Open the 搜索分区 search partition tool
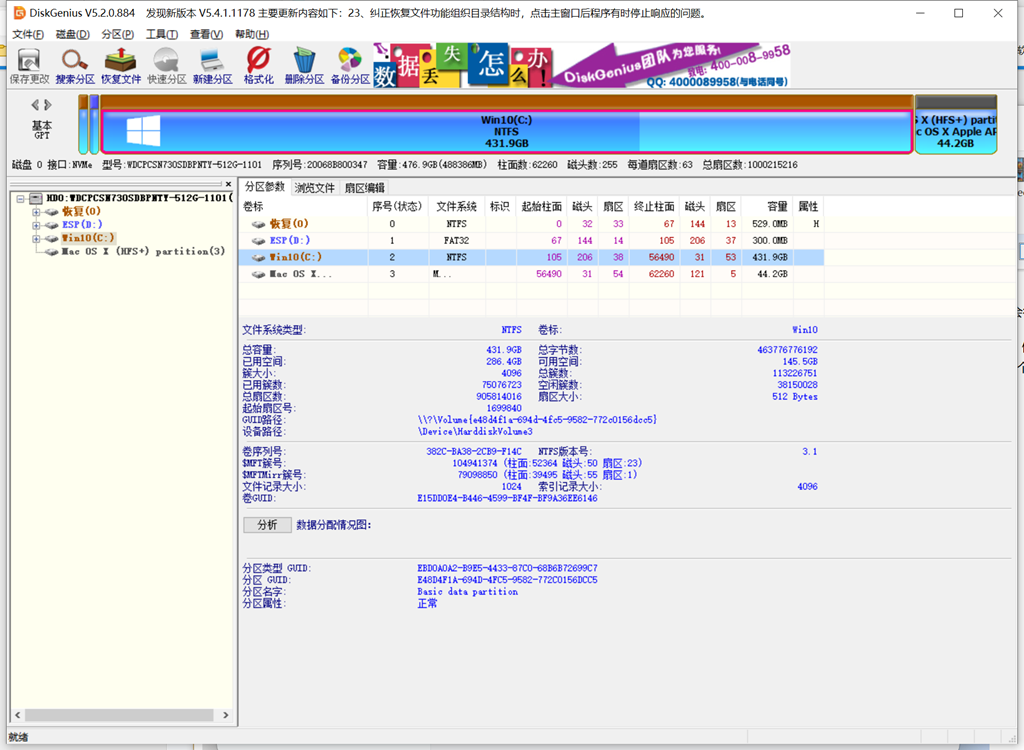The image size is (1024, 750). pos(75,67)
